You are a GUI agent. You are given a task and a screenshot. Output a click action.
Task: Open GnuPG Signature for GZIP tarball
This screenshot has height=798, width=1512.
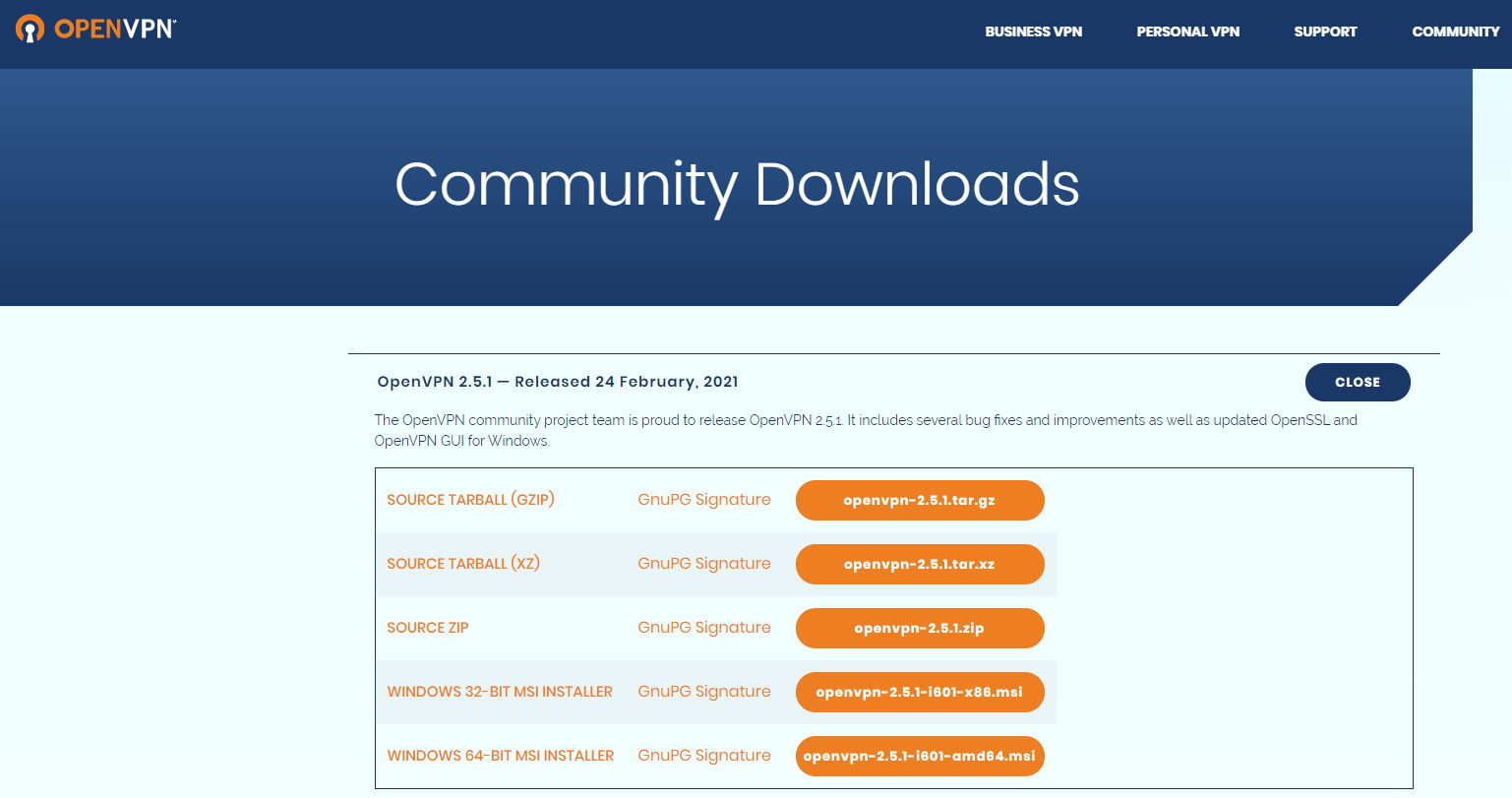704,500
